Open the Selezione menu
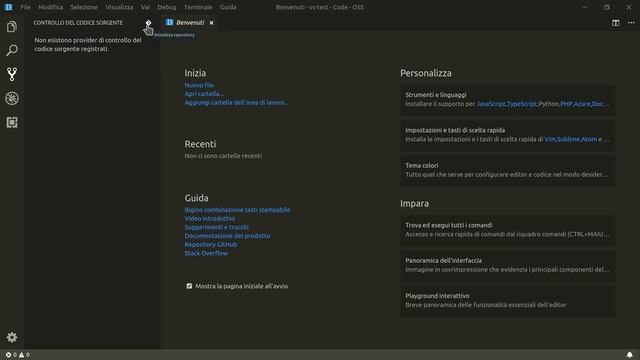This screenshot has height=360, width=640. coord(84,7)
